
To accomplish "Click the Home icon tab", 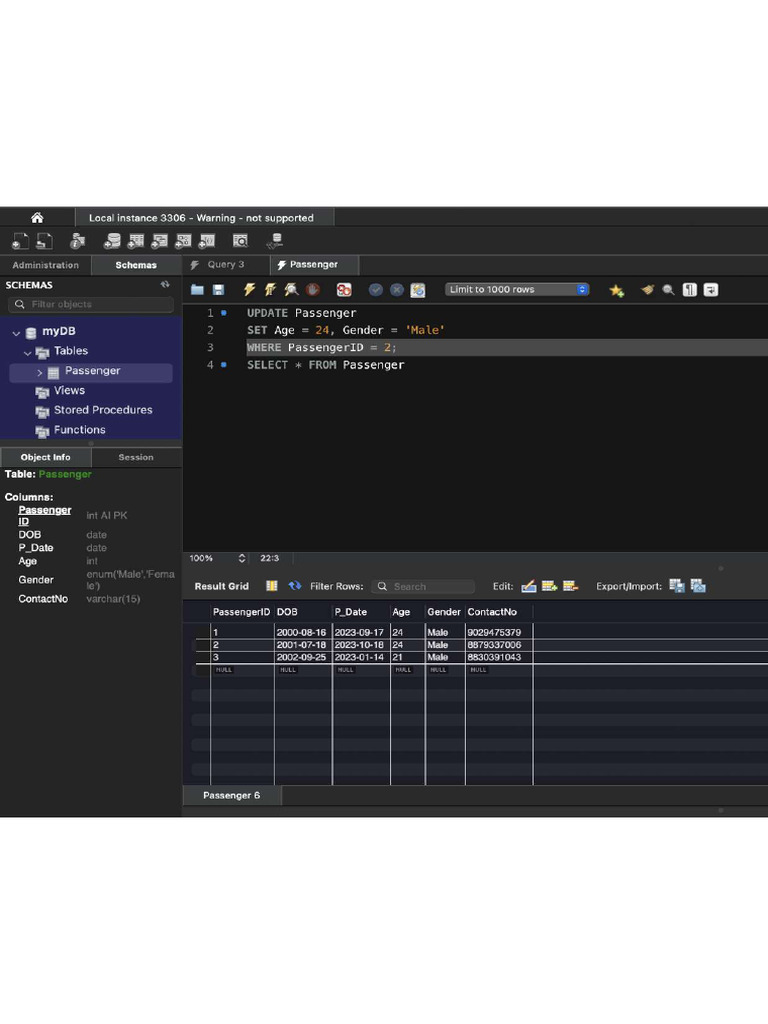I will tap(37, 218).
